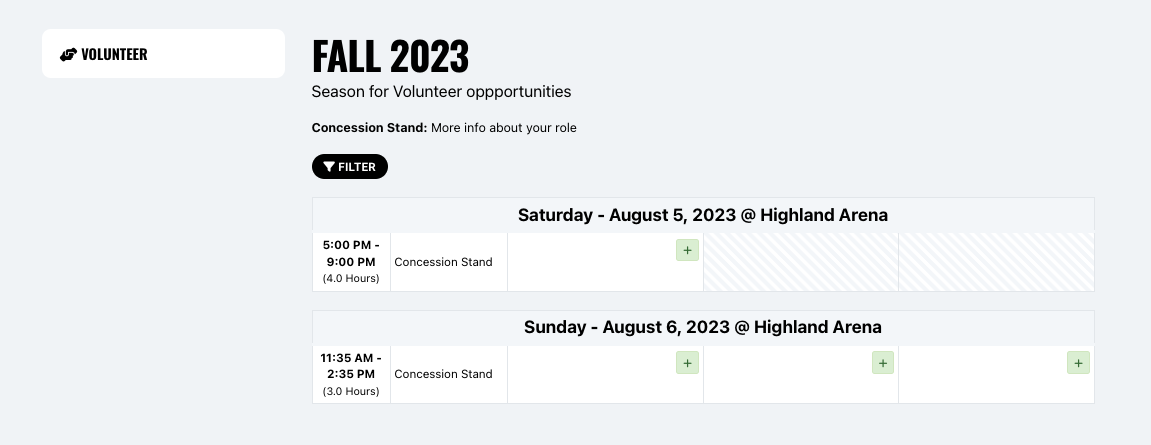This screenshot has height=445, width=1151.
Task: Click the Saturday - August 5, 2023 header
Action: (x=702, y=215)
